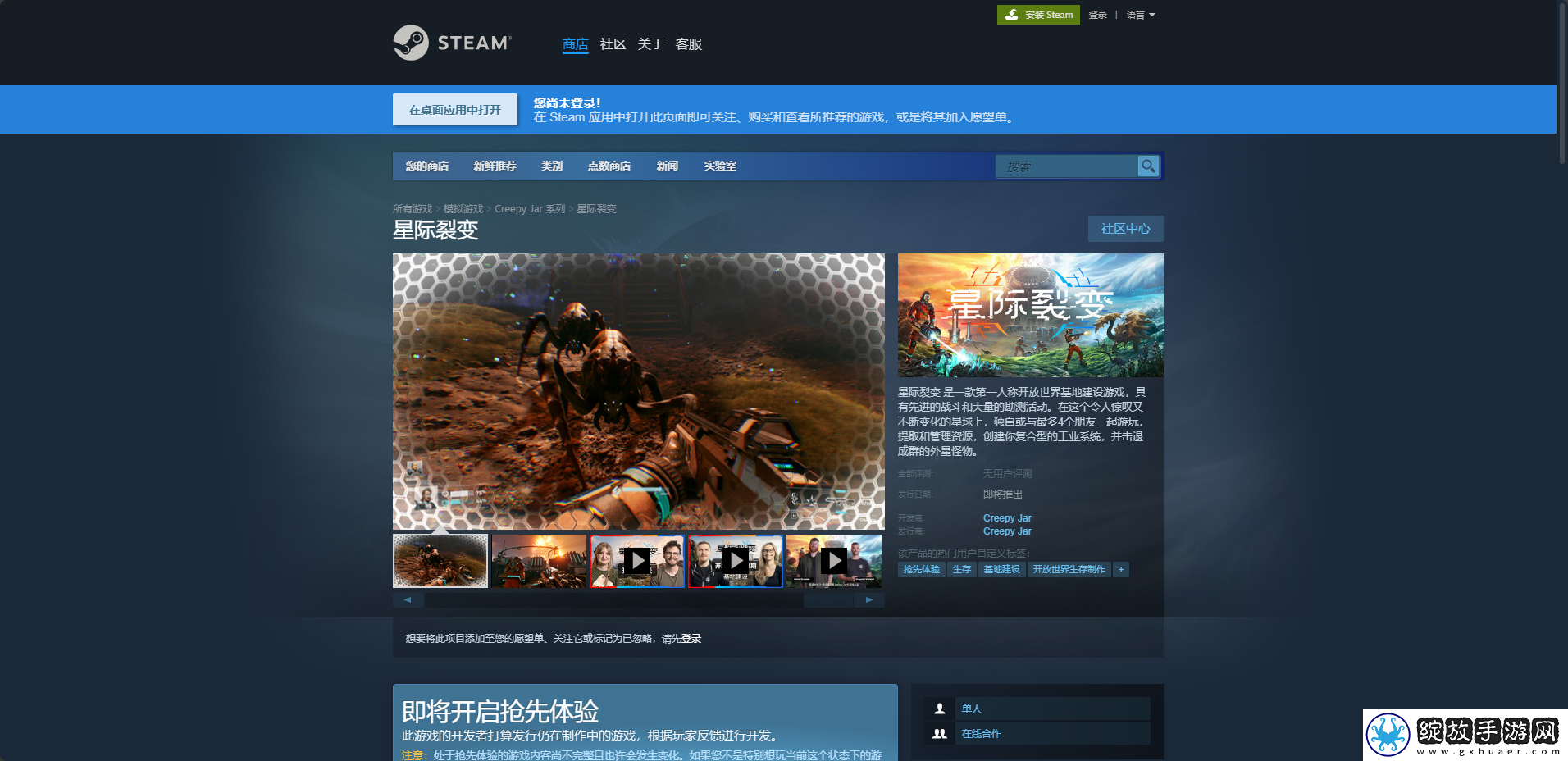This screenshot has width=1568, height=761.
Task: Click the online co-op two-person icon
Action: pos(940,734)
